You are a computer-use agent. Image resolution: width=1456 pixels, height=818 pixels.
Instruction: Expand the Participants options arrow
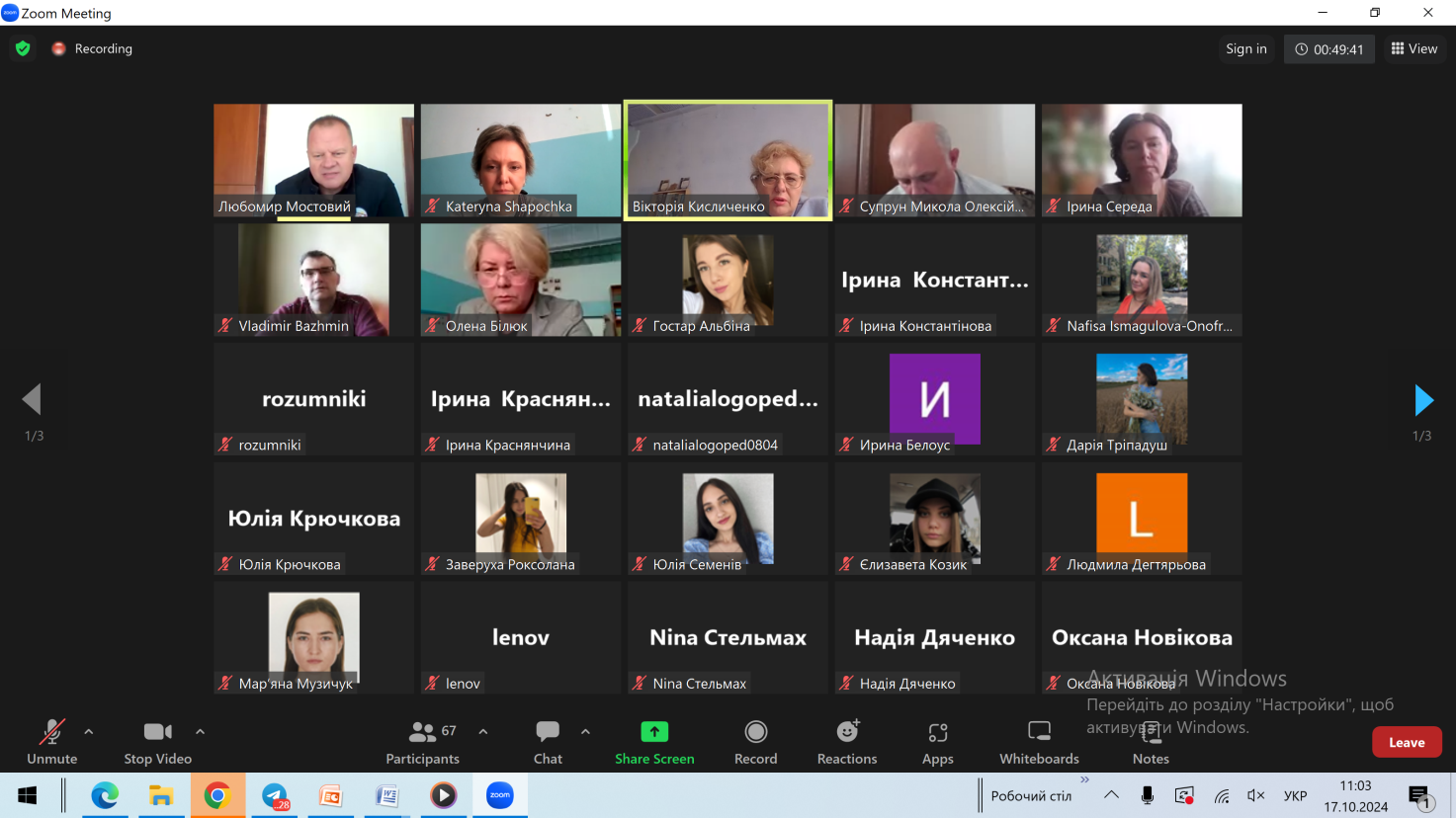[x=483, y=732]
